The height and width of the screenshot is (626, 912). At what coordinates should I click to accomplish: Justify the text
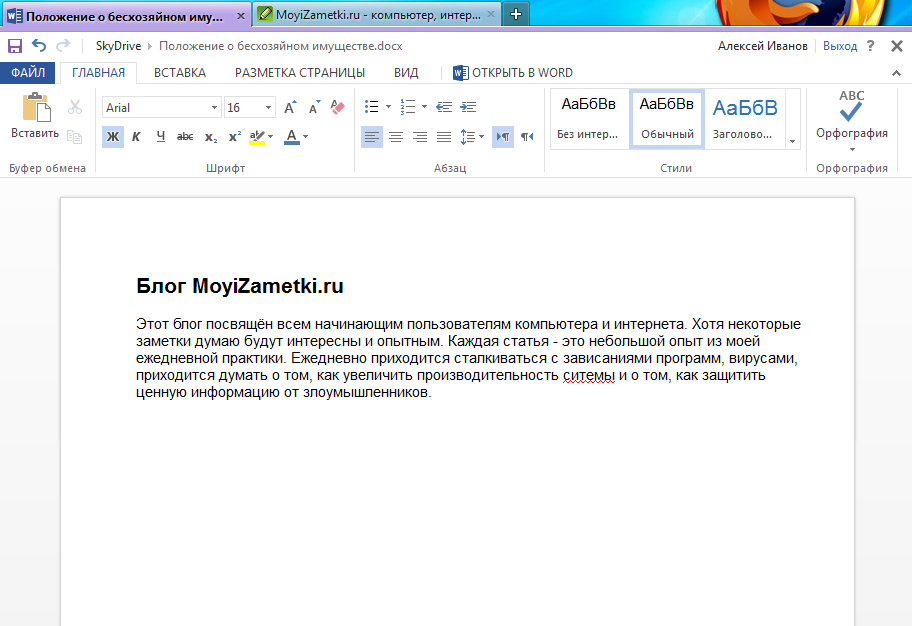(x=444, y=137)
